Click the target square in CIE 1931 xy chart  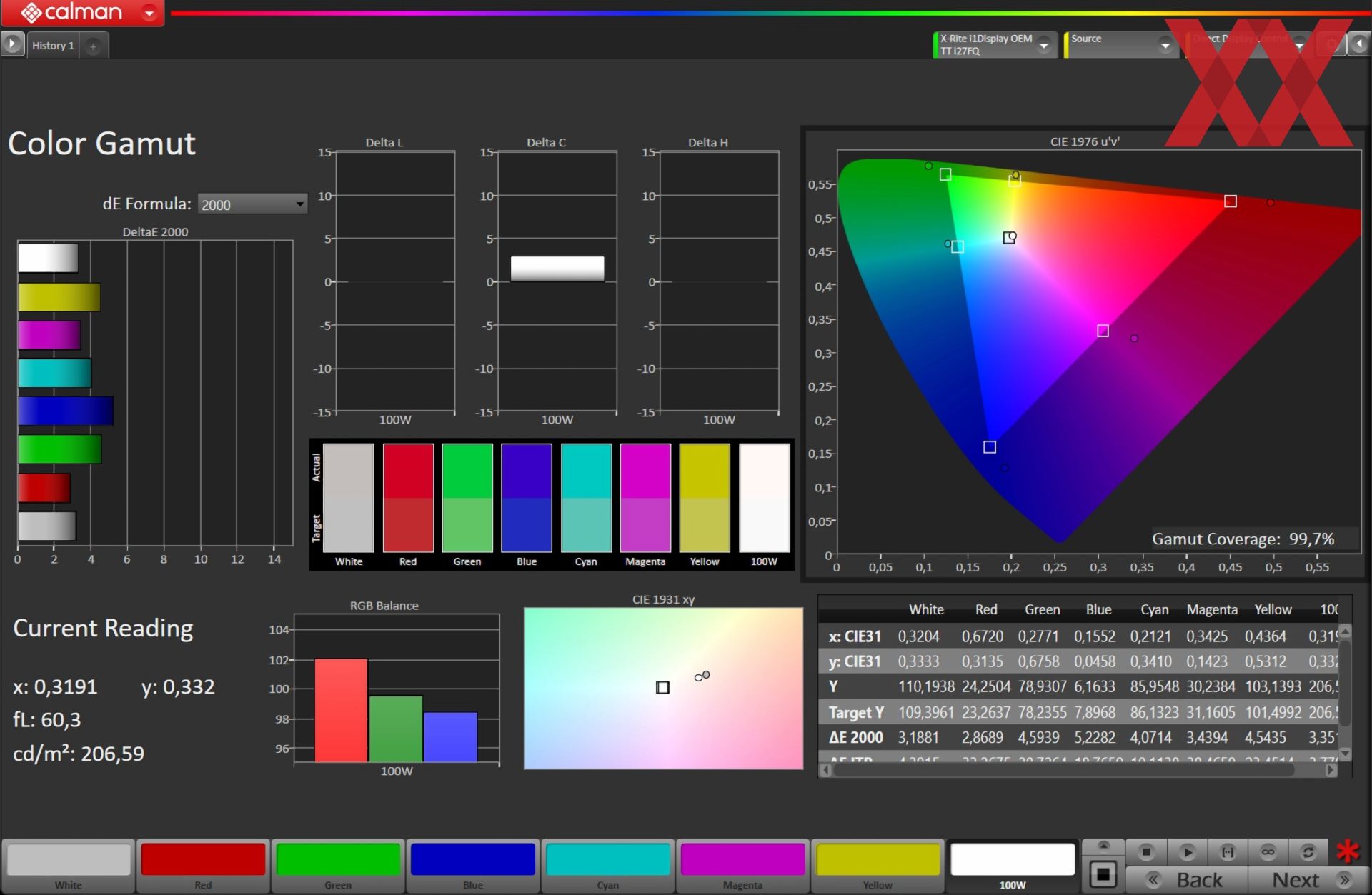click(x=662, y=687)
